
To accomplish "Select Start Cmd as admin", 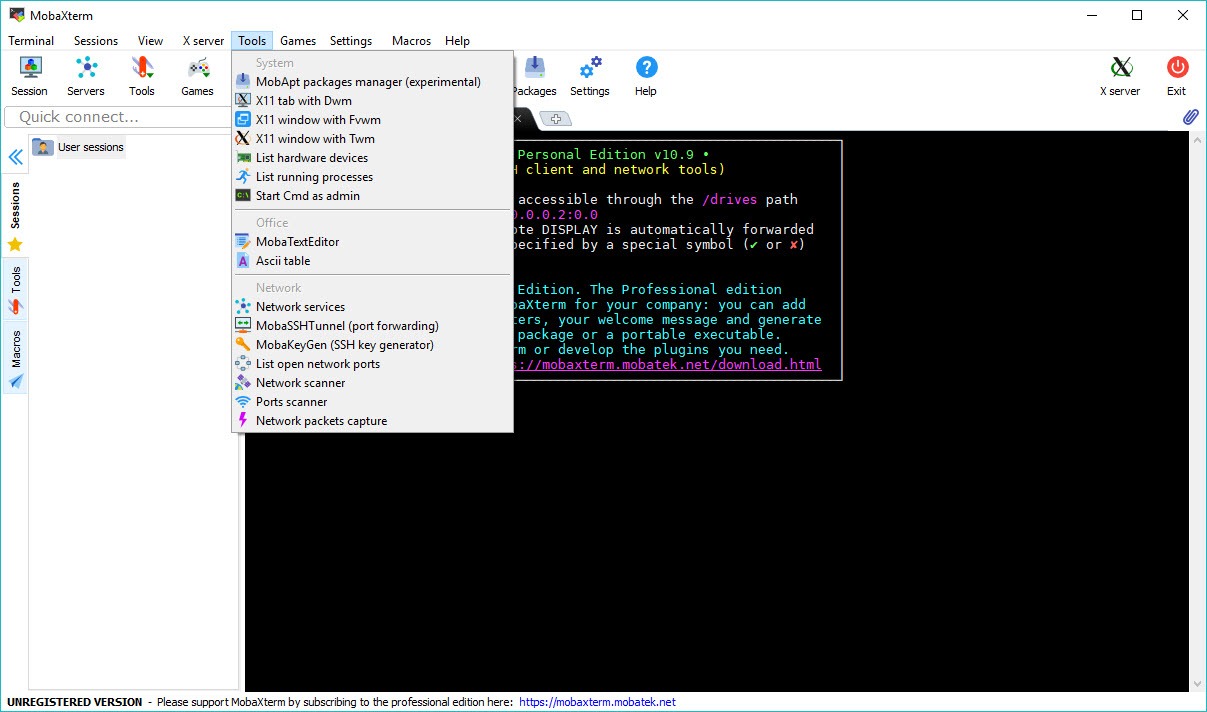I will pyautogui.click(x=372, y=196).
